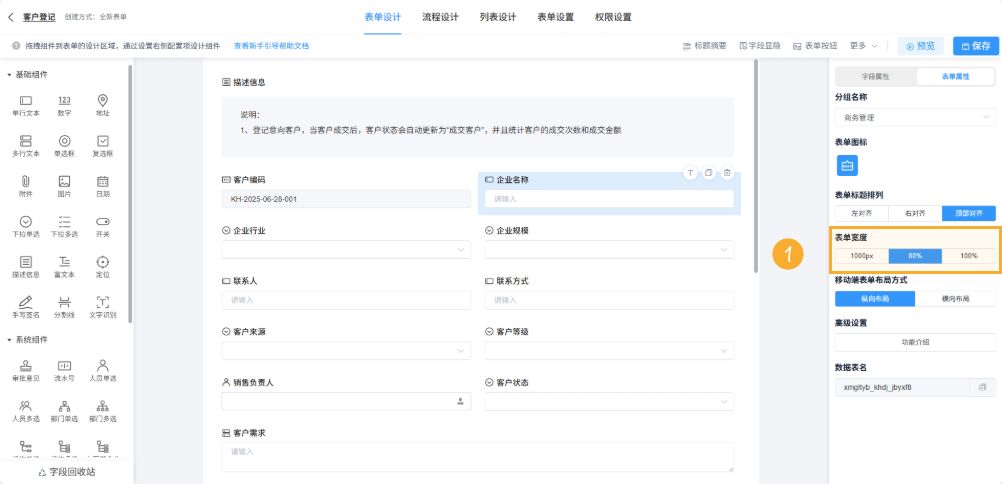
Task: Select the 复选框 checkbox component
Action: (x=102, y=146)
